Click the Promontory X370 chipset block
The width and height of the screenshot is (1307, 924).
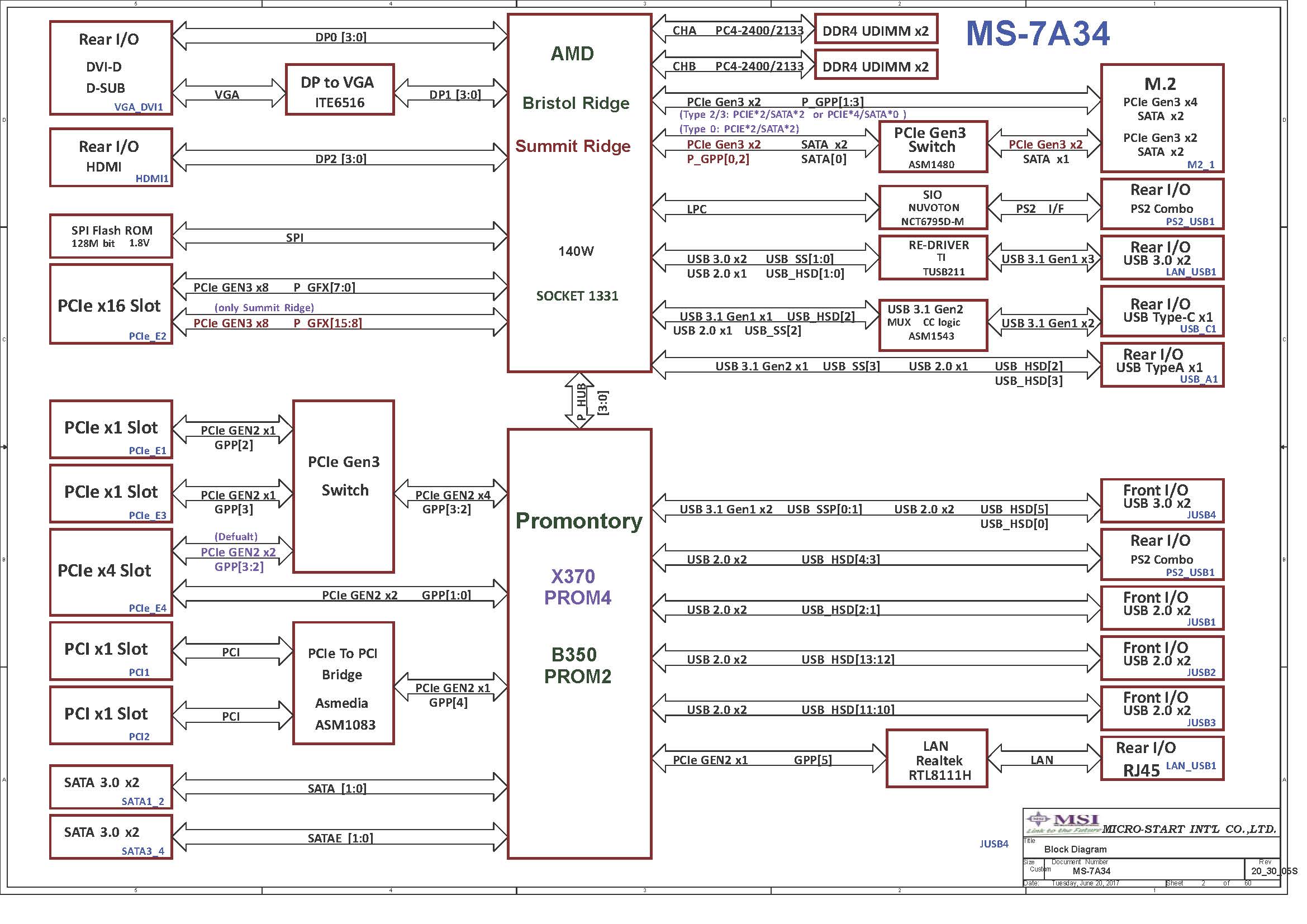(579, 644)
